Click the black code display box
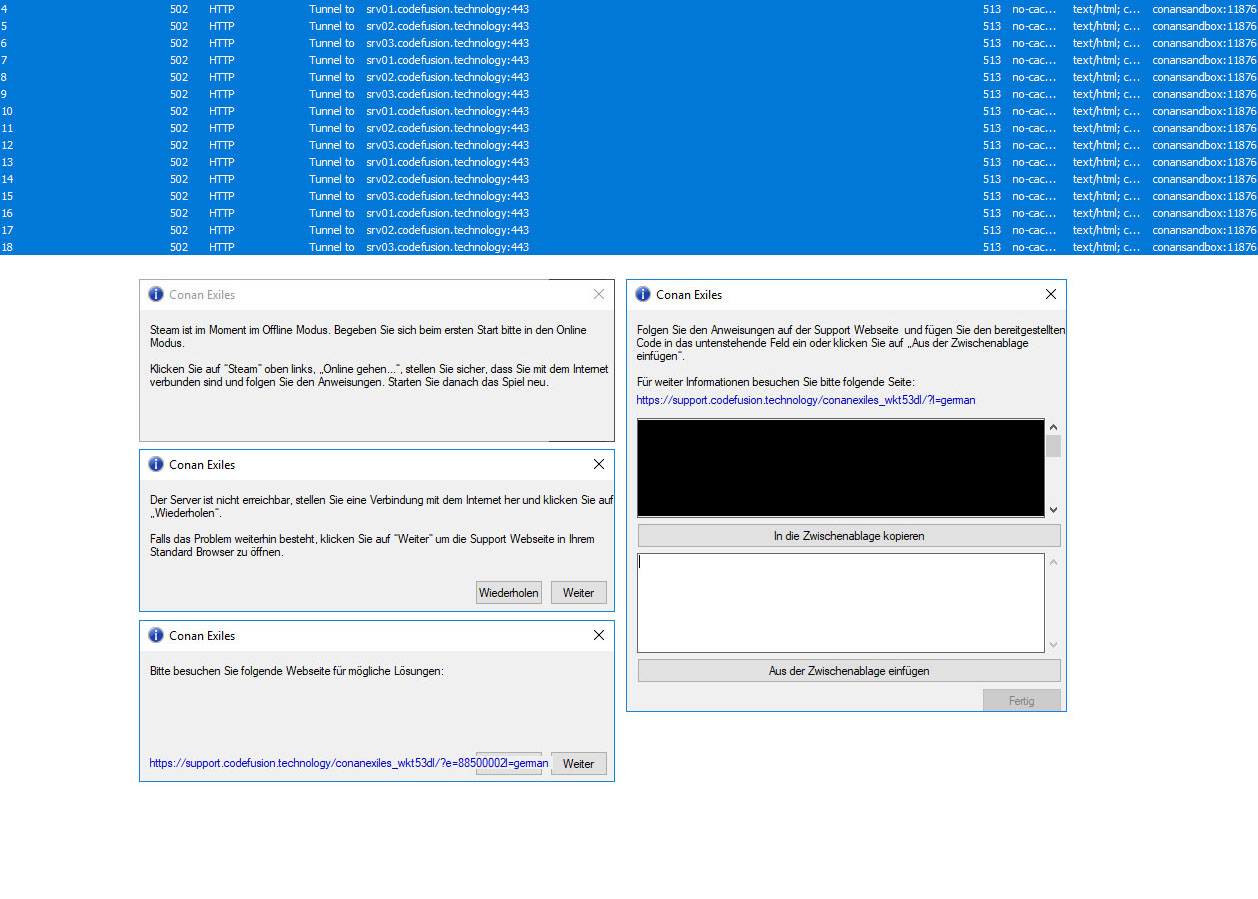The width and height of the screenshot is (1258, 899). tap(841, 468)
